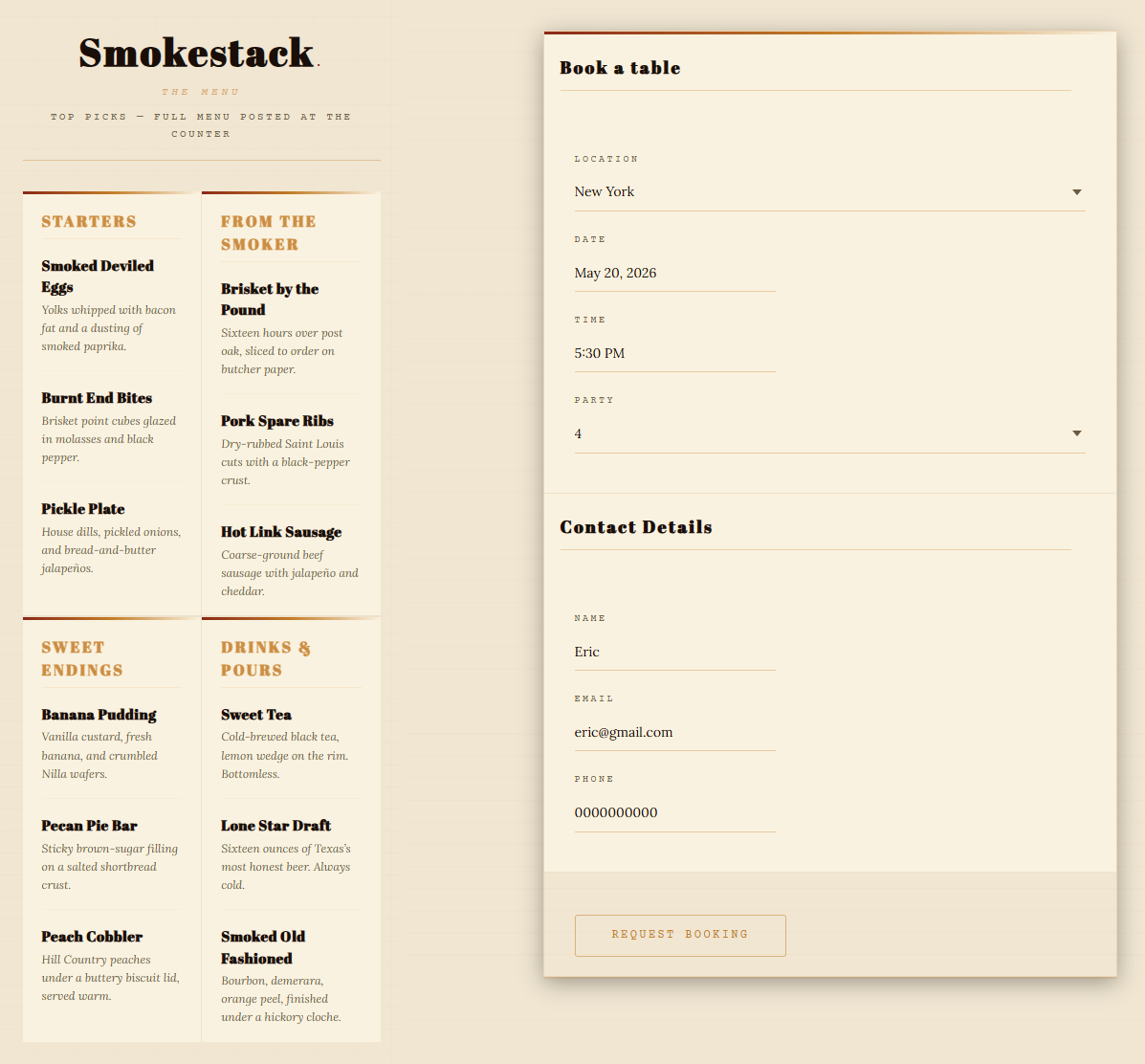Click the 'Bourbon, demerara, orange peel' description

tap(281, 999)
